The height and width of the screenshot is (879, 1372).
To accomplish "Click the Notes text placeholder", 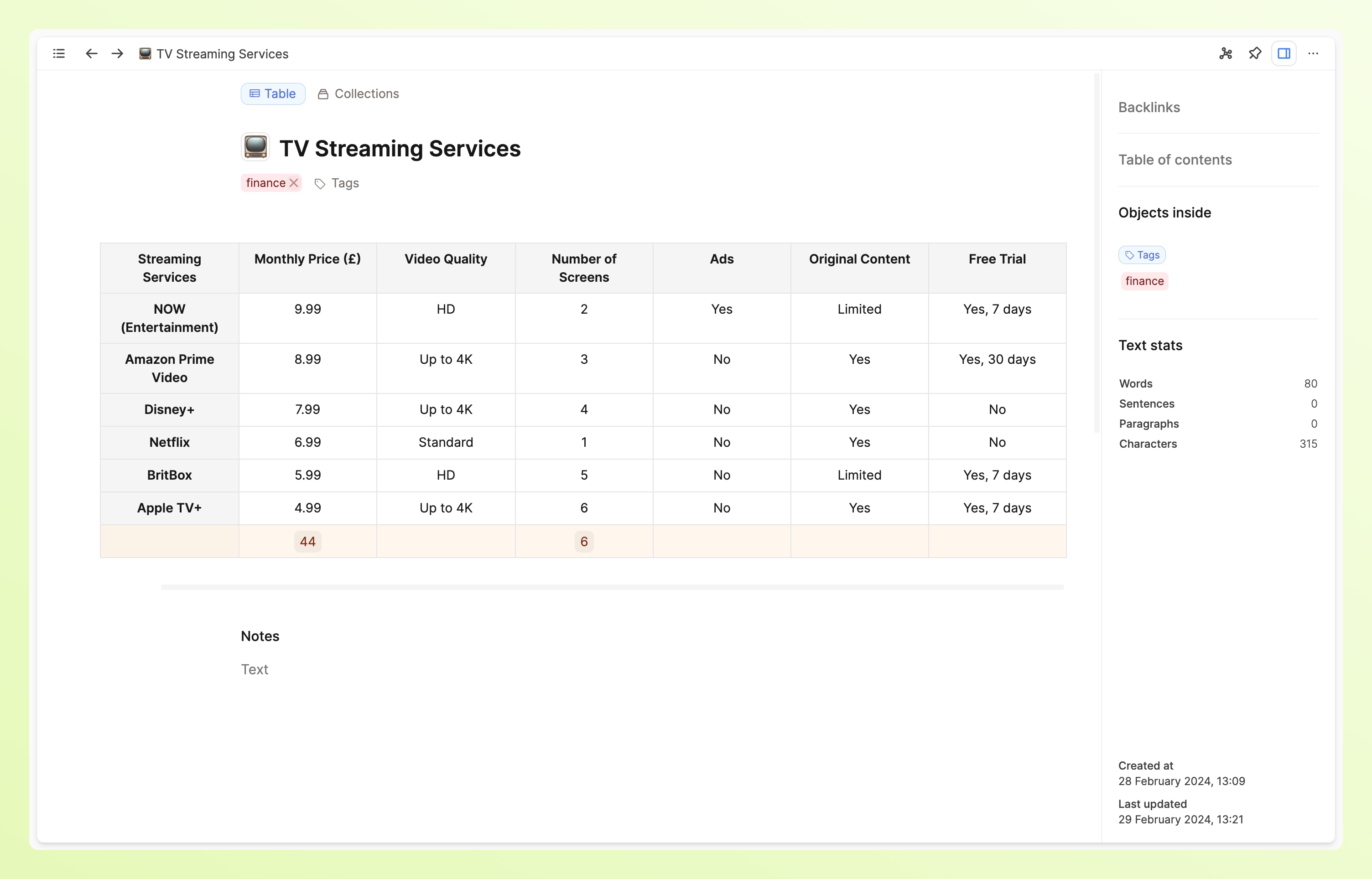I will click(x=255, y=669).
